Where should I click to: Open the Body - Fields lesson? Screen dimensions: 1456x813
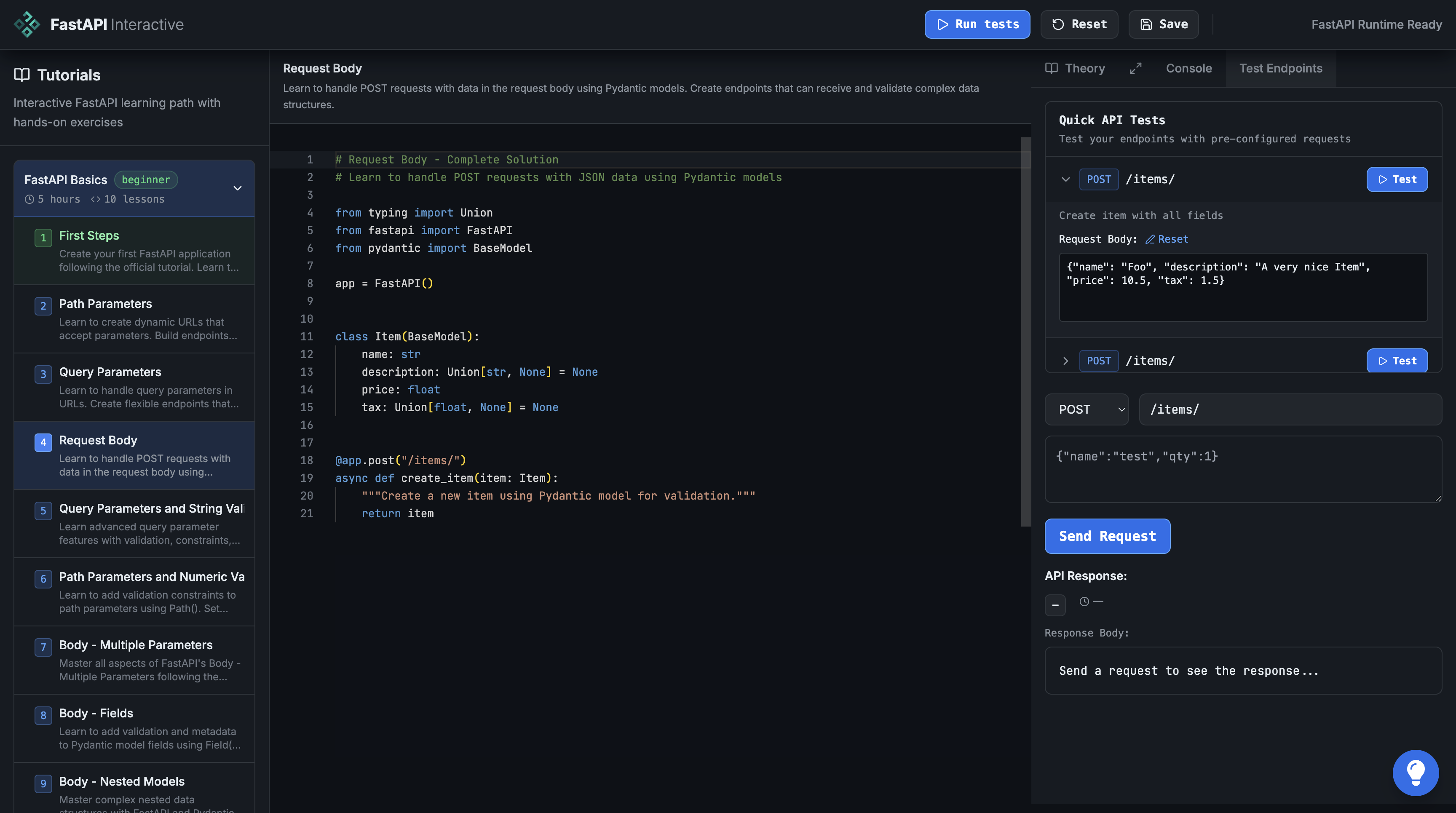click(134, 728)
